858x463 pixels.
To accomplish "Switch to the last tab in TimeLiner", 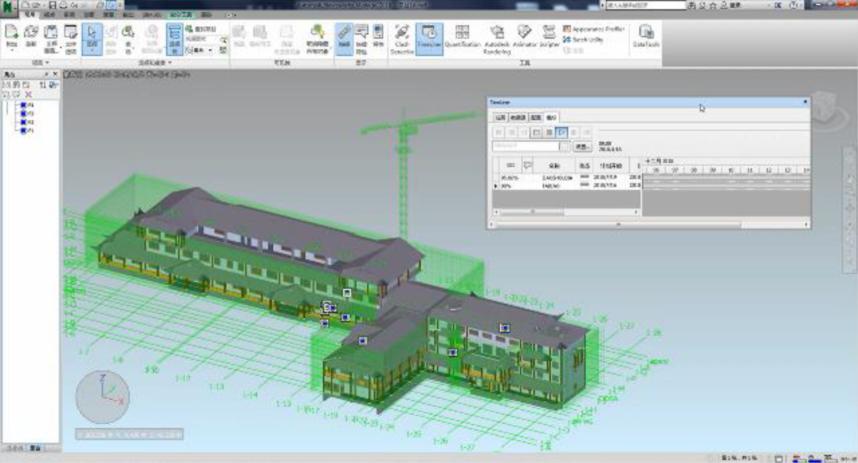I will (550, 118).
